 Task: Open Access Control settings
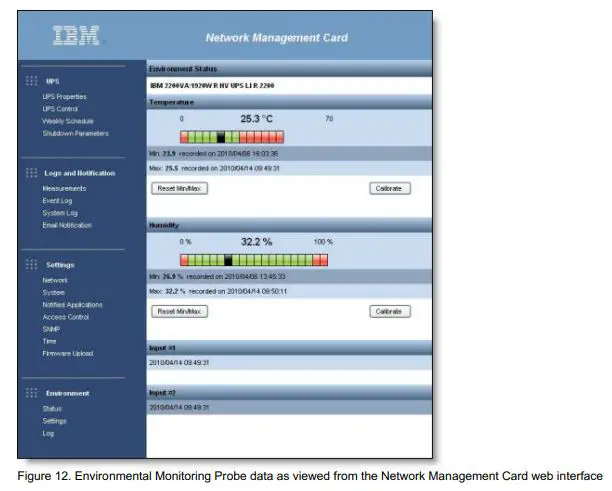click(66, 317)
